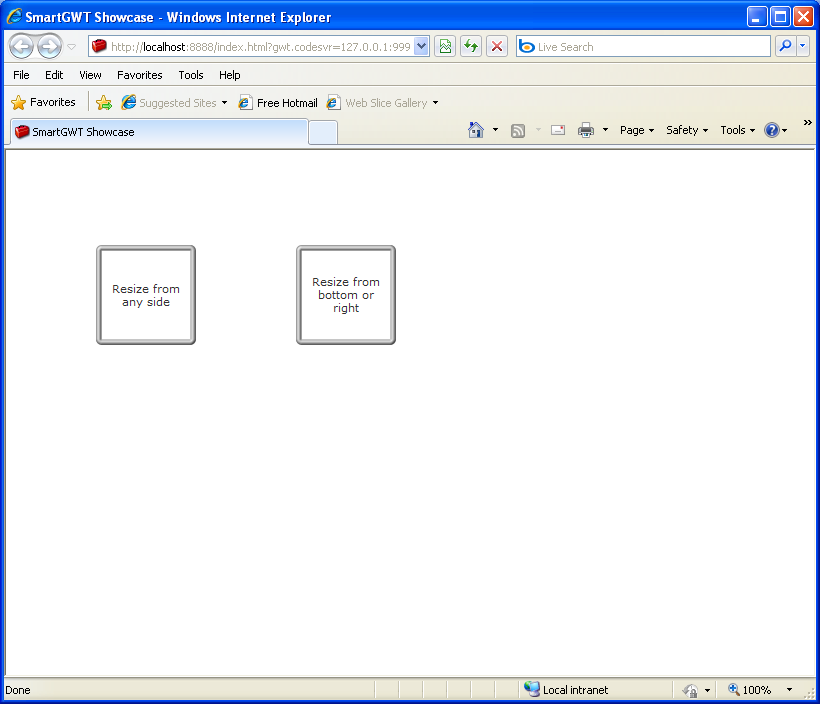Open a new blank tab
Image resolution: width=820 pixels, height=704 pixels.
click(323, 132)
